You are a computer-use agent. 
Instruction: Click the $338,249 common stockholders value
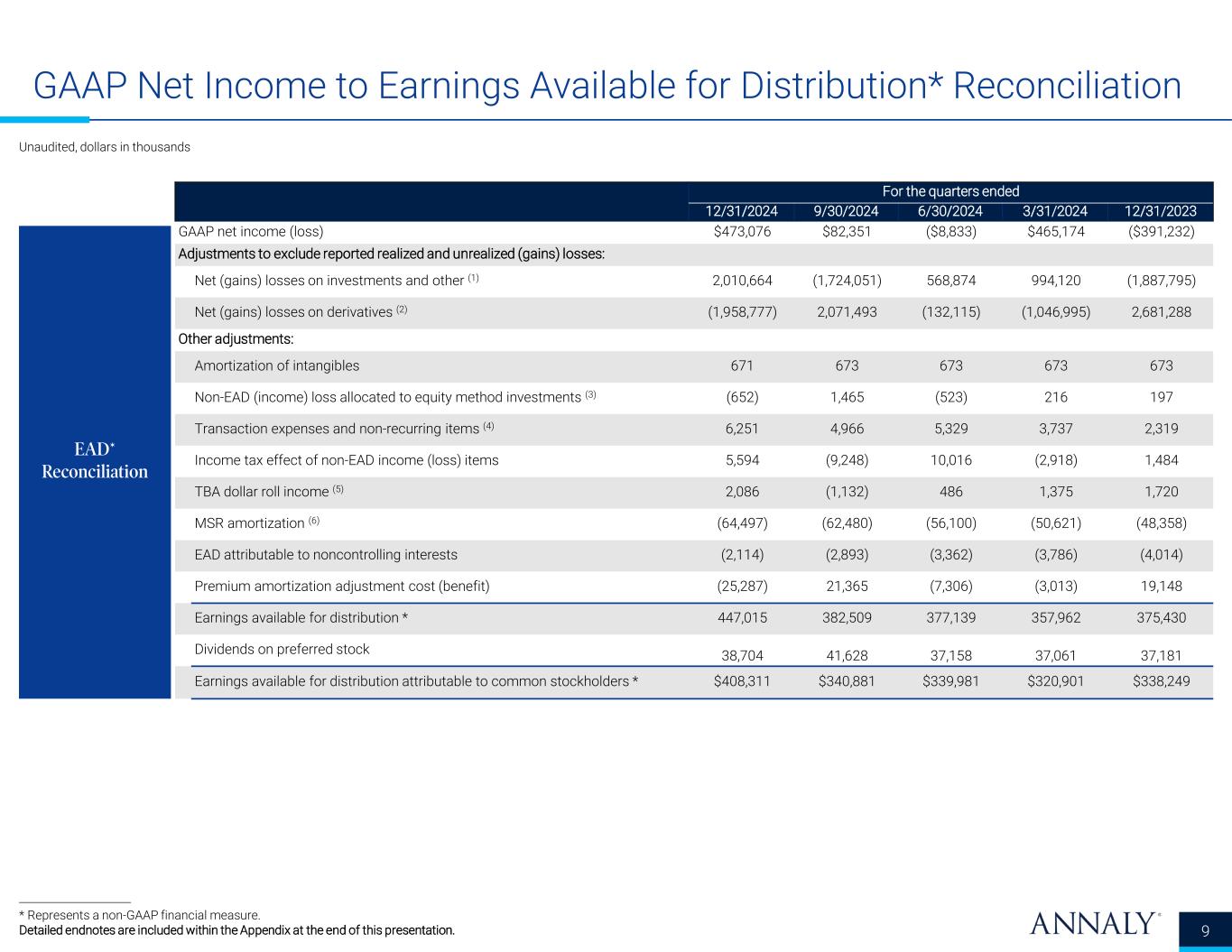pyautogui.click(x=1161, y=681)
